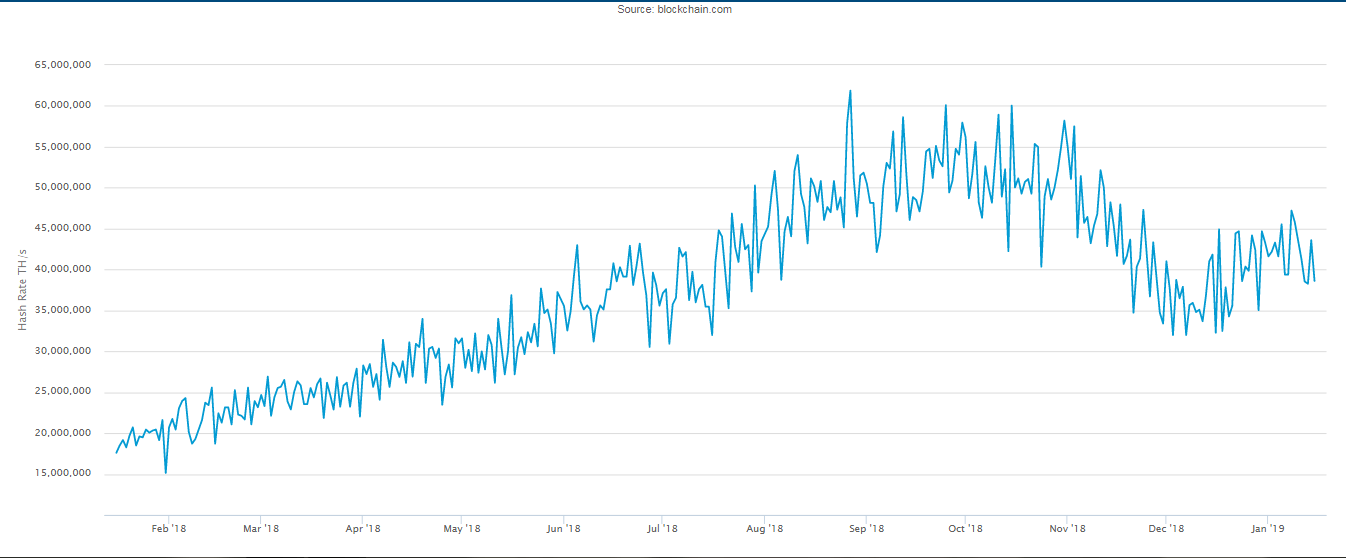Click the blockchain.com source link

(x=694, y=9)
